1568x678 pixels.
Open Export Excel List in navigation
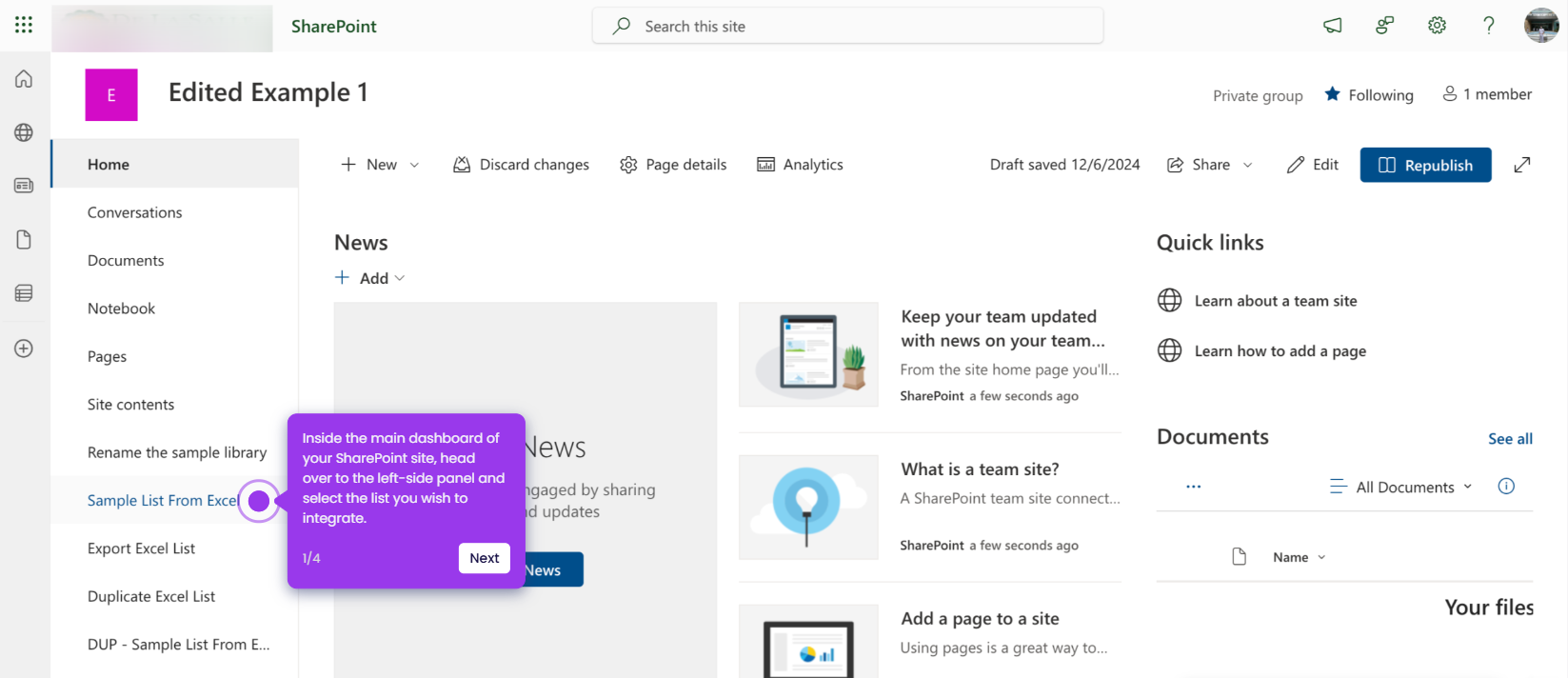coord(141,548)
